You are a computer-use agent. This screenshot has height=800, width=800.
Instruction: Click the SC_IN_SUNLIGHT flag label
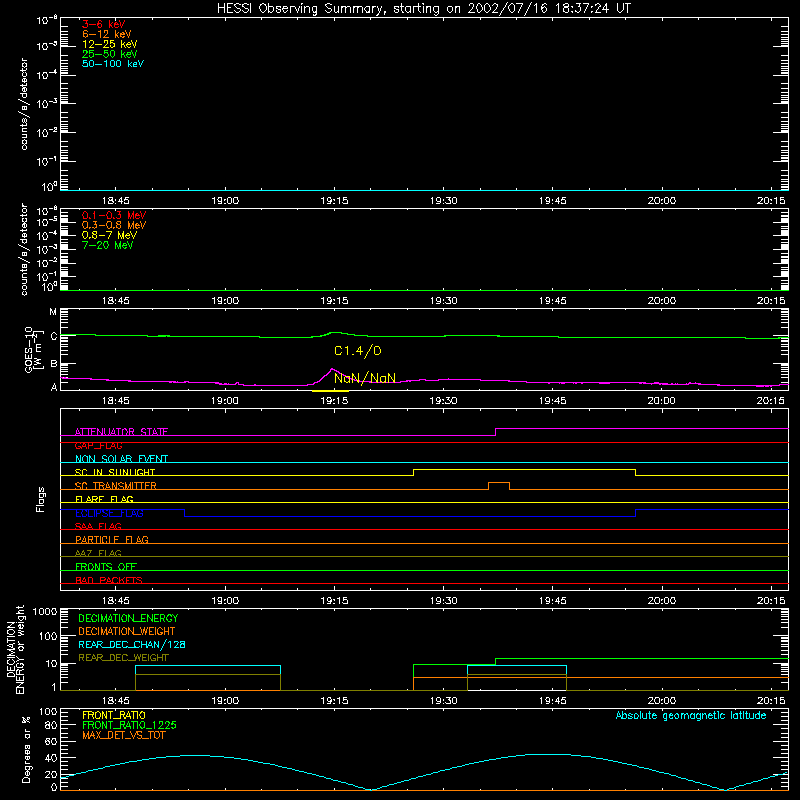click(115, 472)
